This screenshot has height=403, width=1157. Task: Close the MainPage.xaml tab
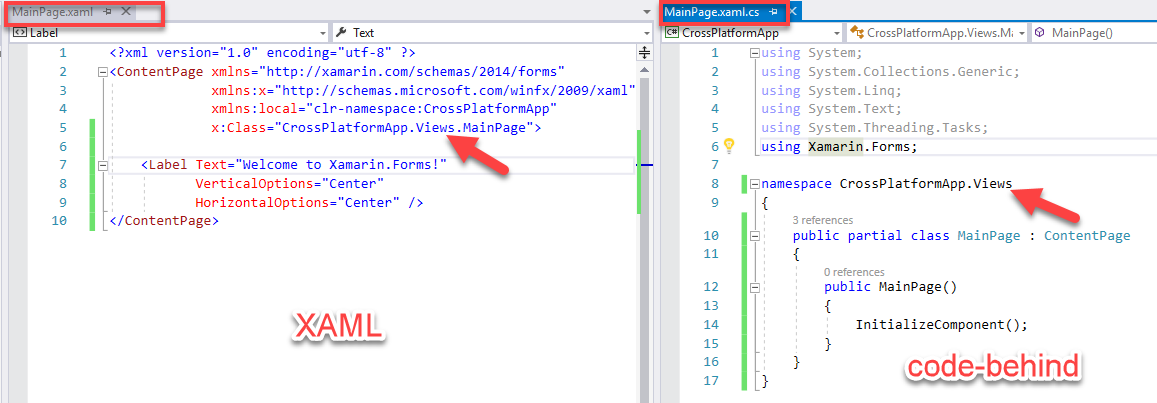(125, 11)
